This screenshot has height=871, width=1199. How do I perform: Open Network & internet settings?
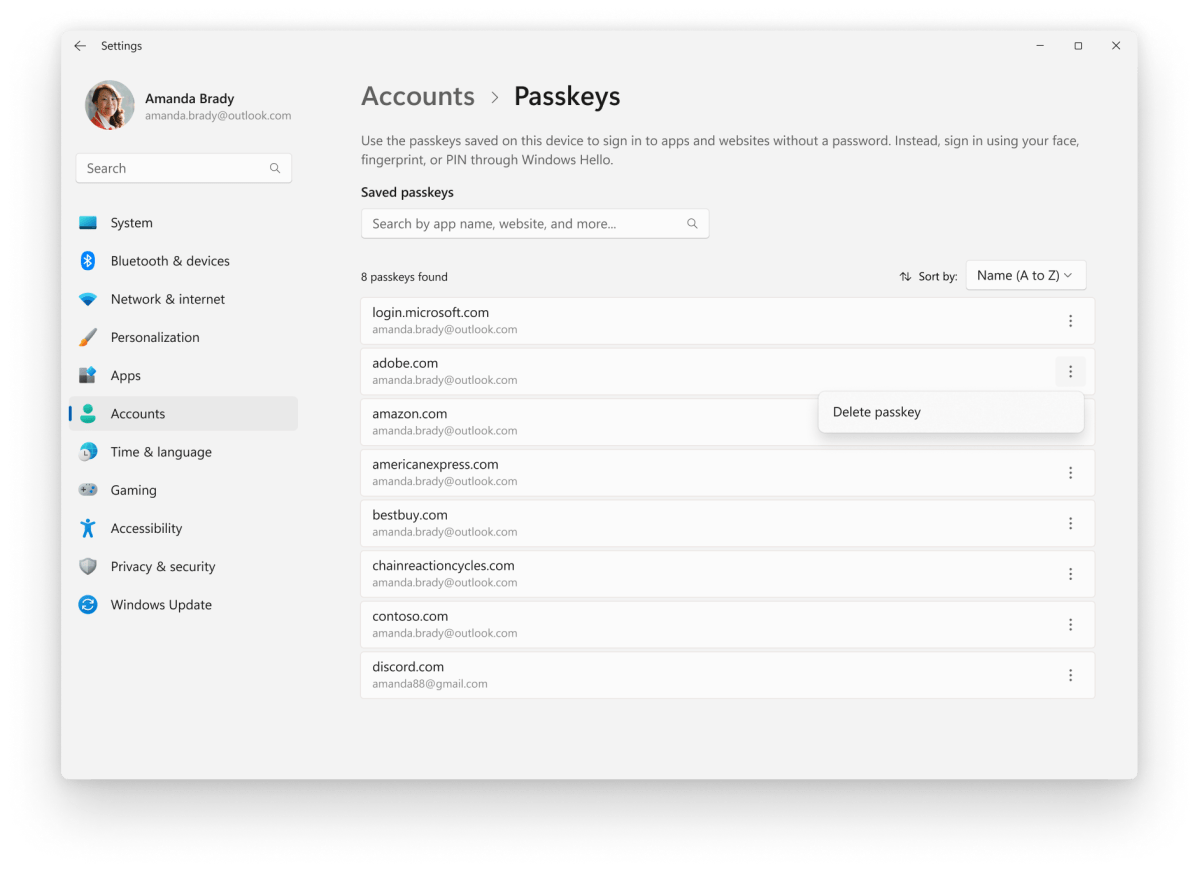pos(89,298)
